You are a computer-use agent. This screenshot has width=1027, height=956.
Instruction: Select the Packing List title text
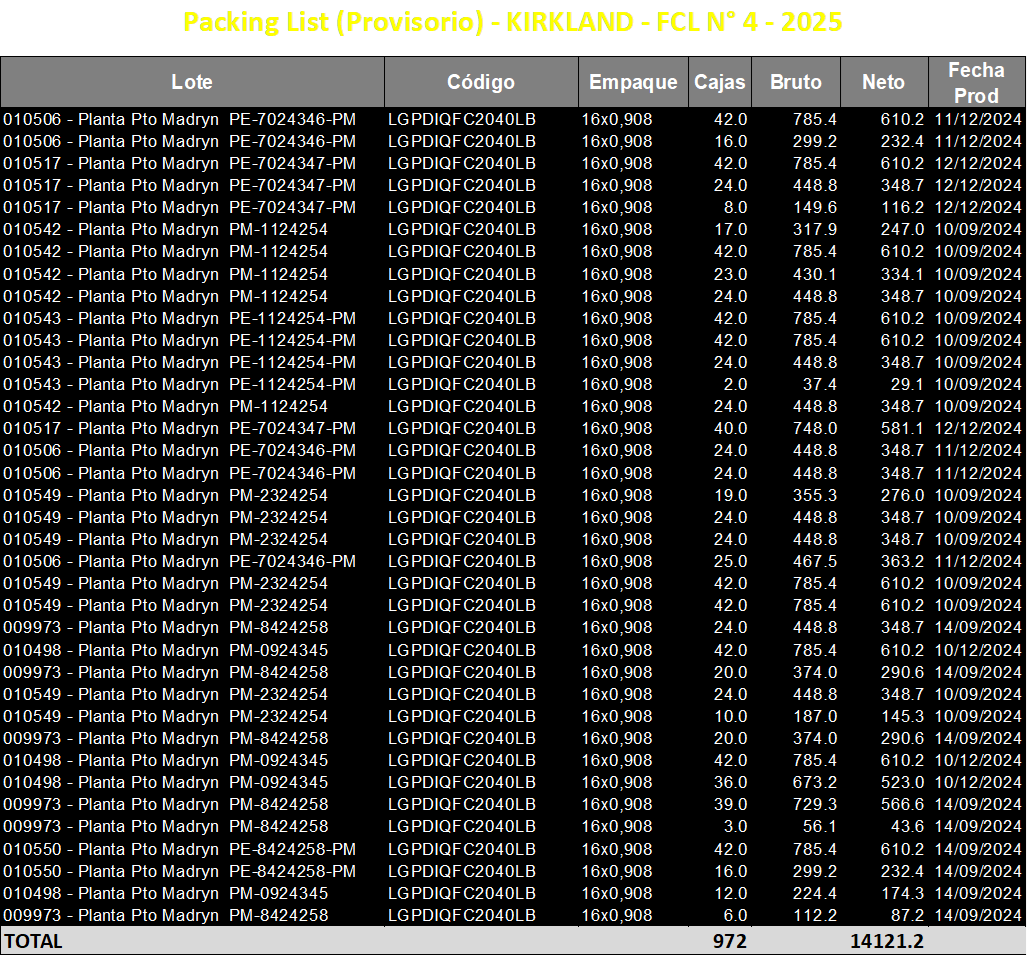pyautogui.click(x=512, y=22)
